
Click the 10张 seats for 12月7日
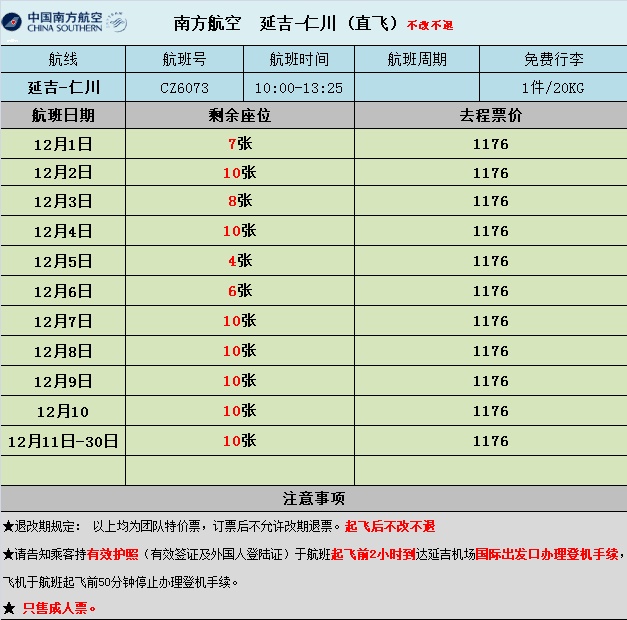[x=240, y=320]
